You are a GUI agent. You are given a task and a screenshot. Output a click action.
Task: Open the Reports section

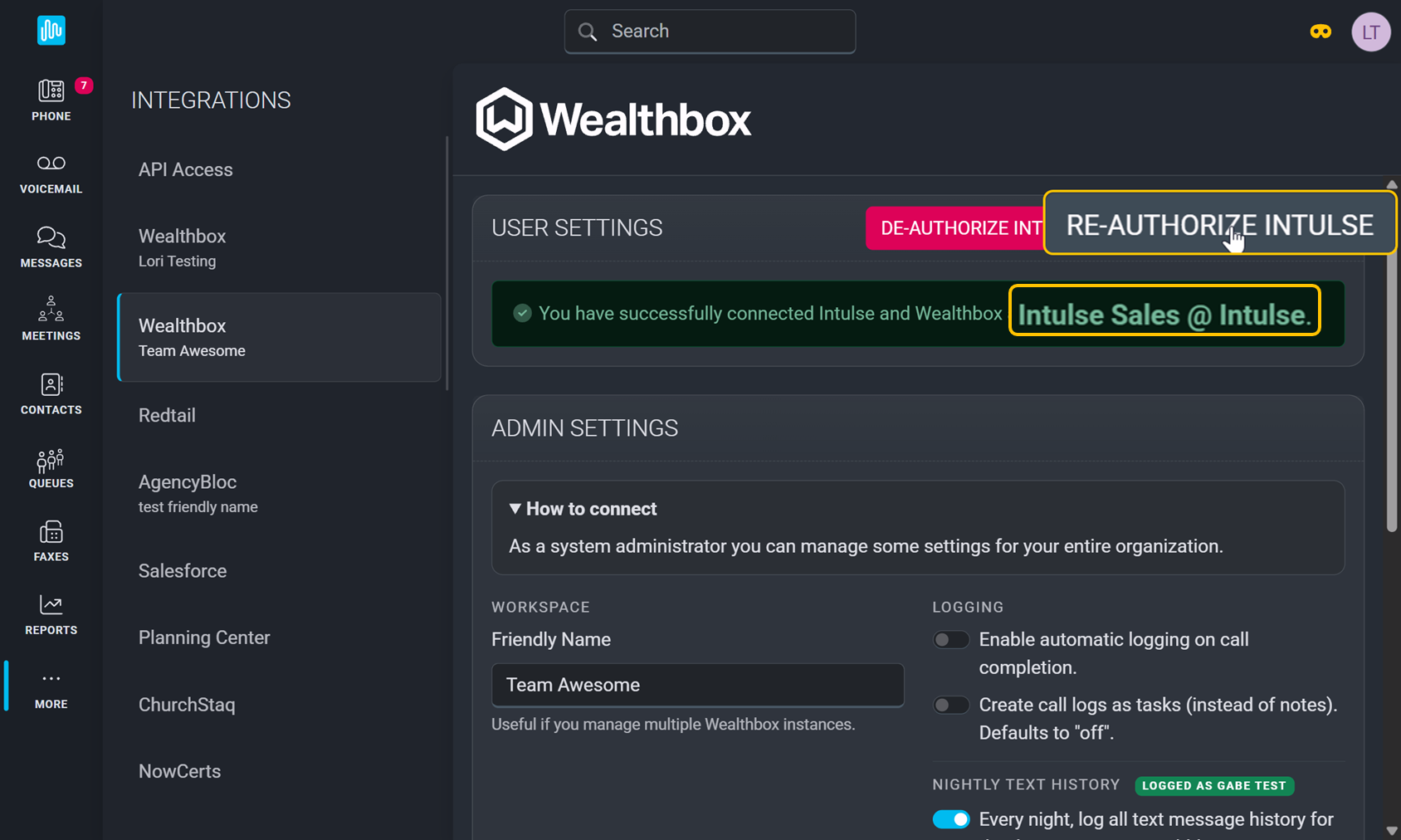point(51,614)
